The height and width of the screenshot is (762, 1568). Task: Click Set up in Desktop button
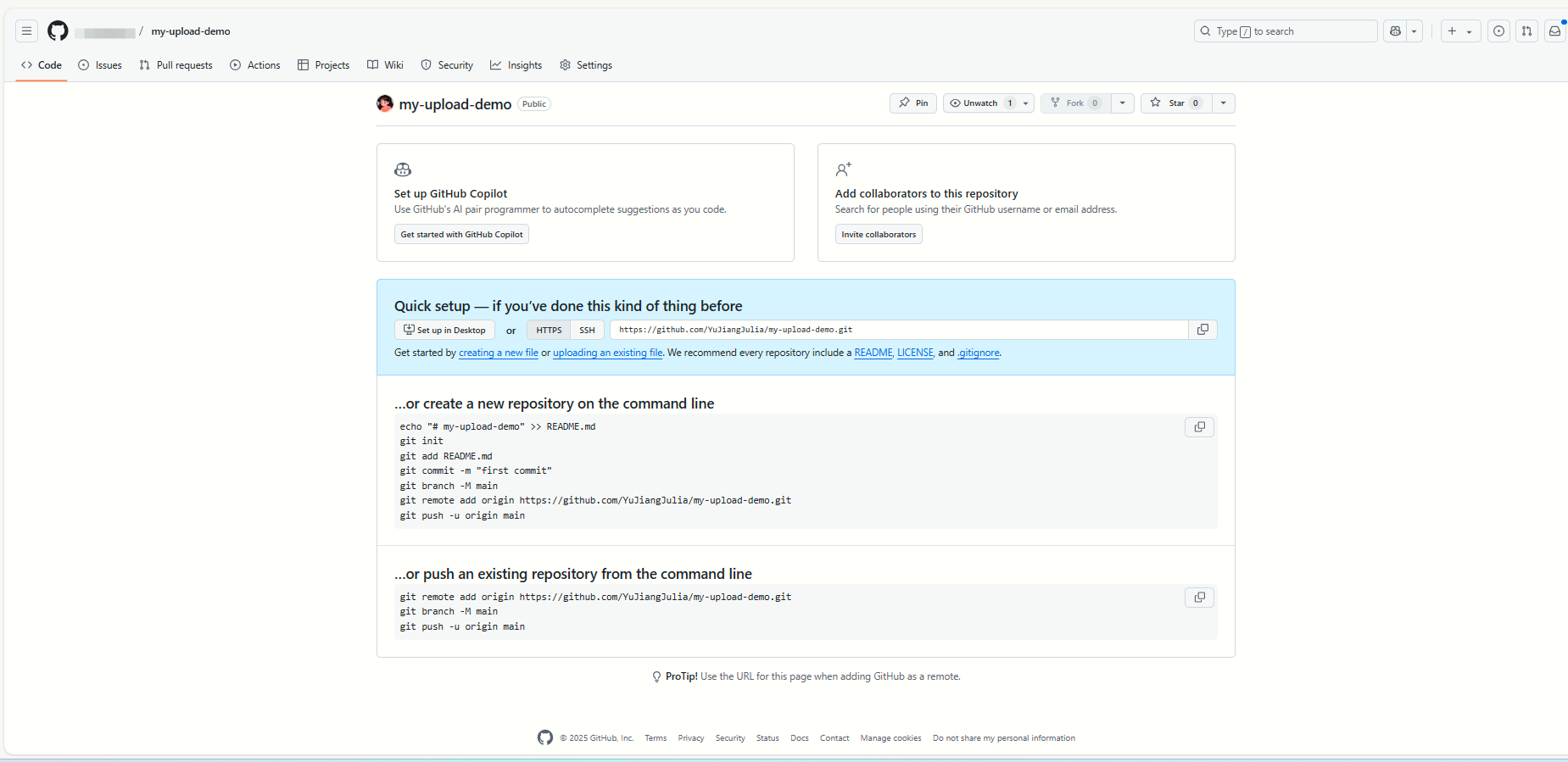click(x=444, y=331)
